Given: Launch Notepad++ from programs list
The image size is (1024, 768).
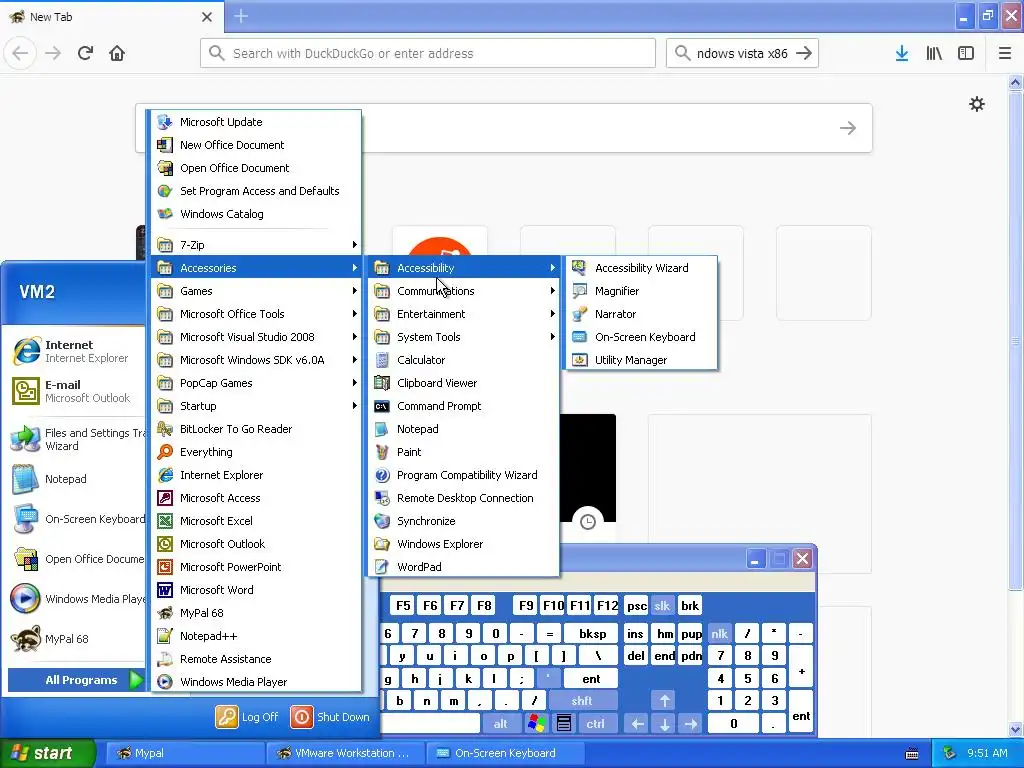Looking at the screenshot, I should coord(256,636).
